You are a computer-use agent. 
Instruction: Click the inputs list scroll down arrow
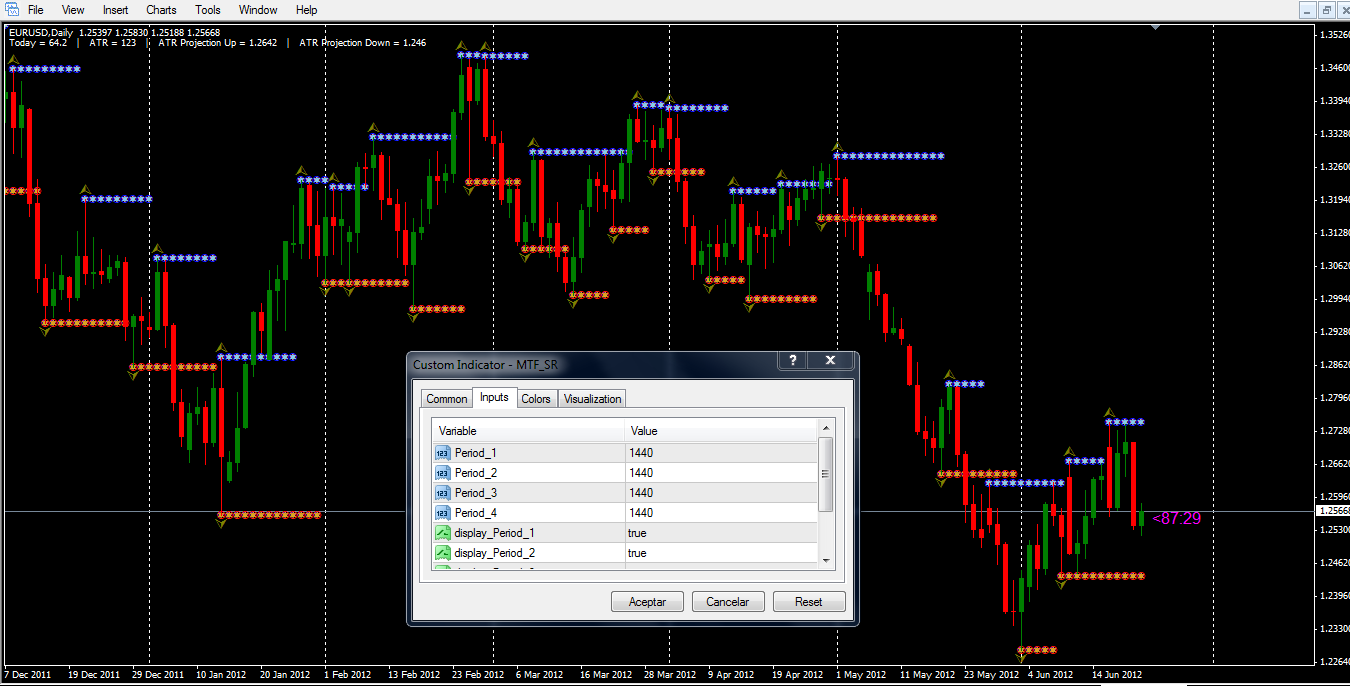[x=826, y=561]
